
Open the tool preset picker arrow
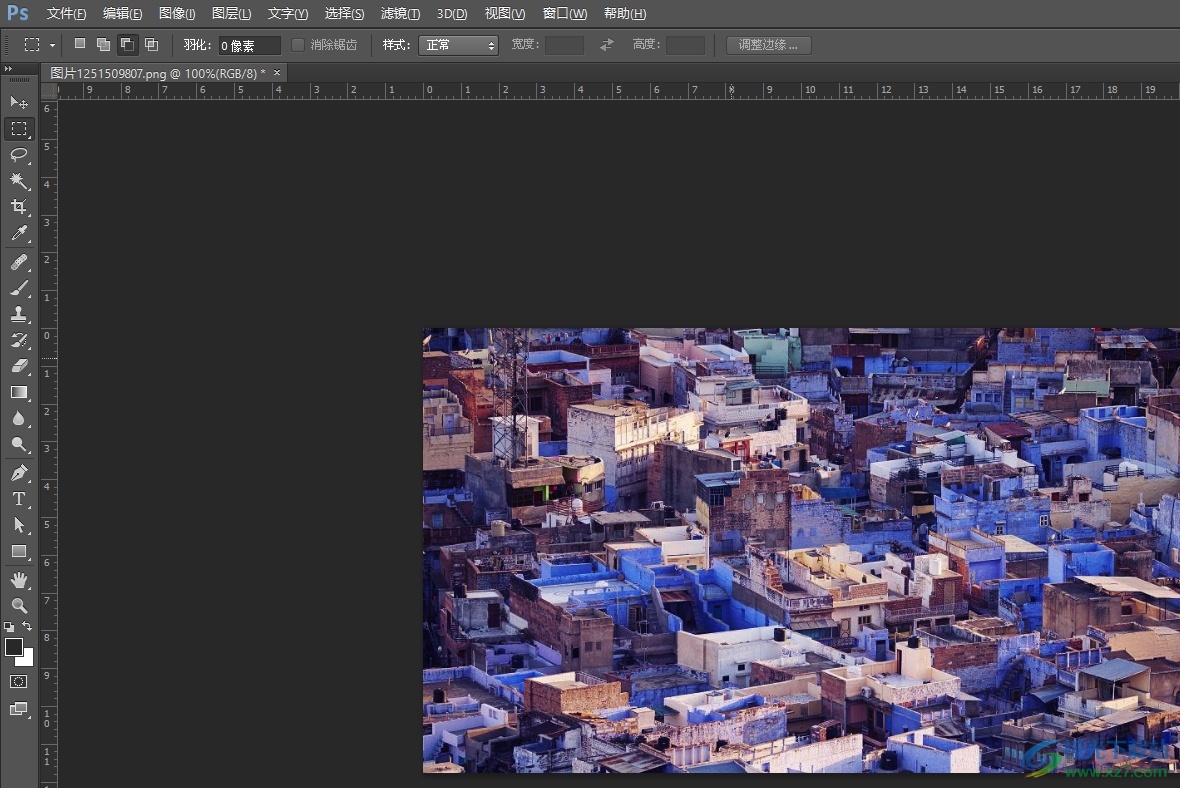click(x=52, y=45)
